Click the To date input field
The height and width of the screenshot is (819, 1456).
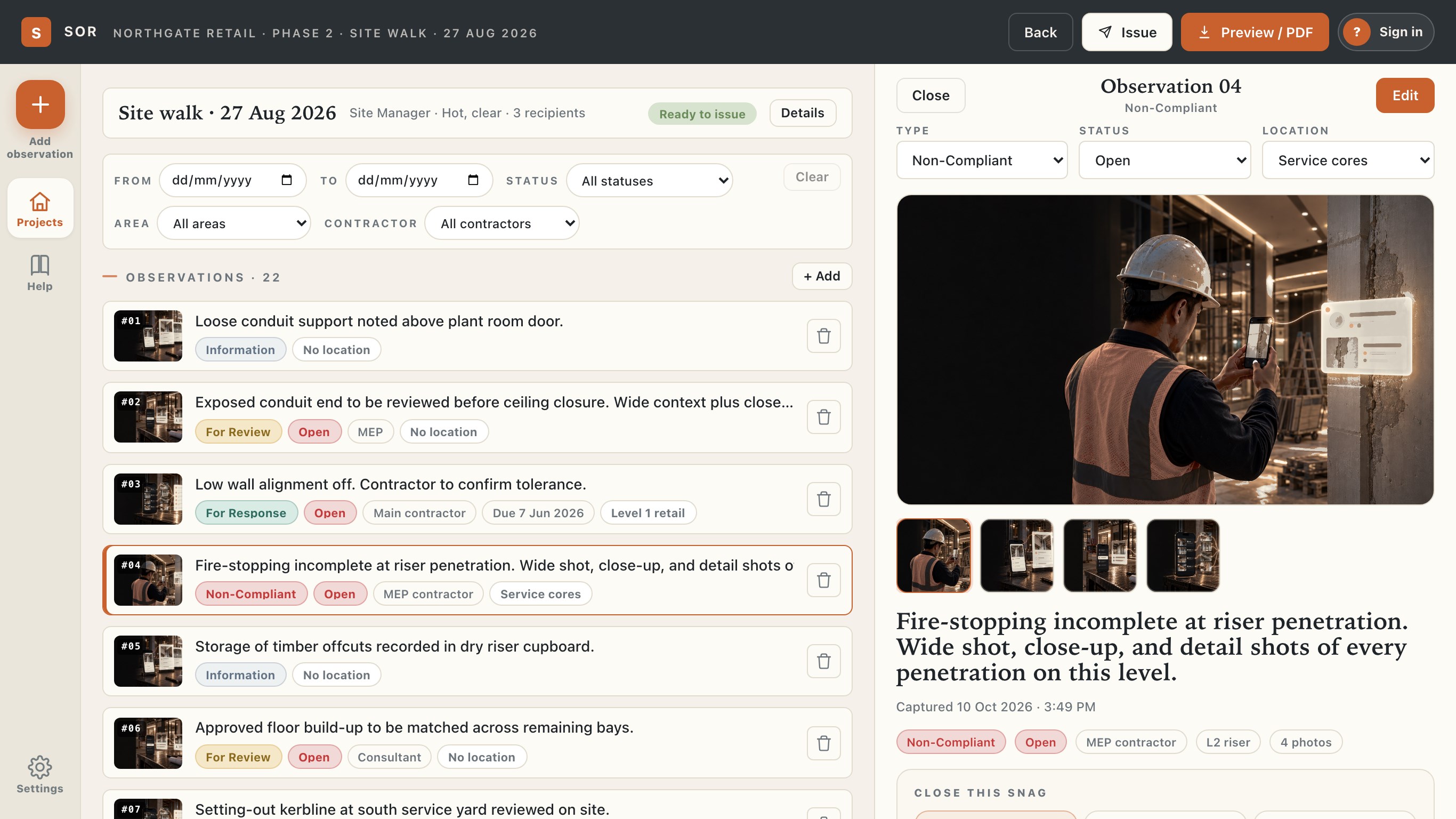[419, 180]
